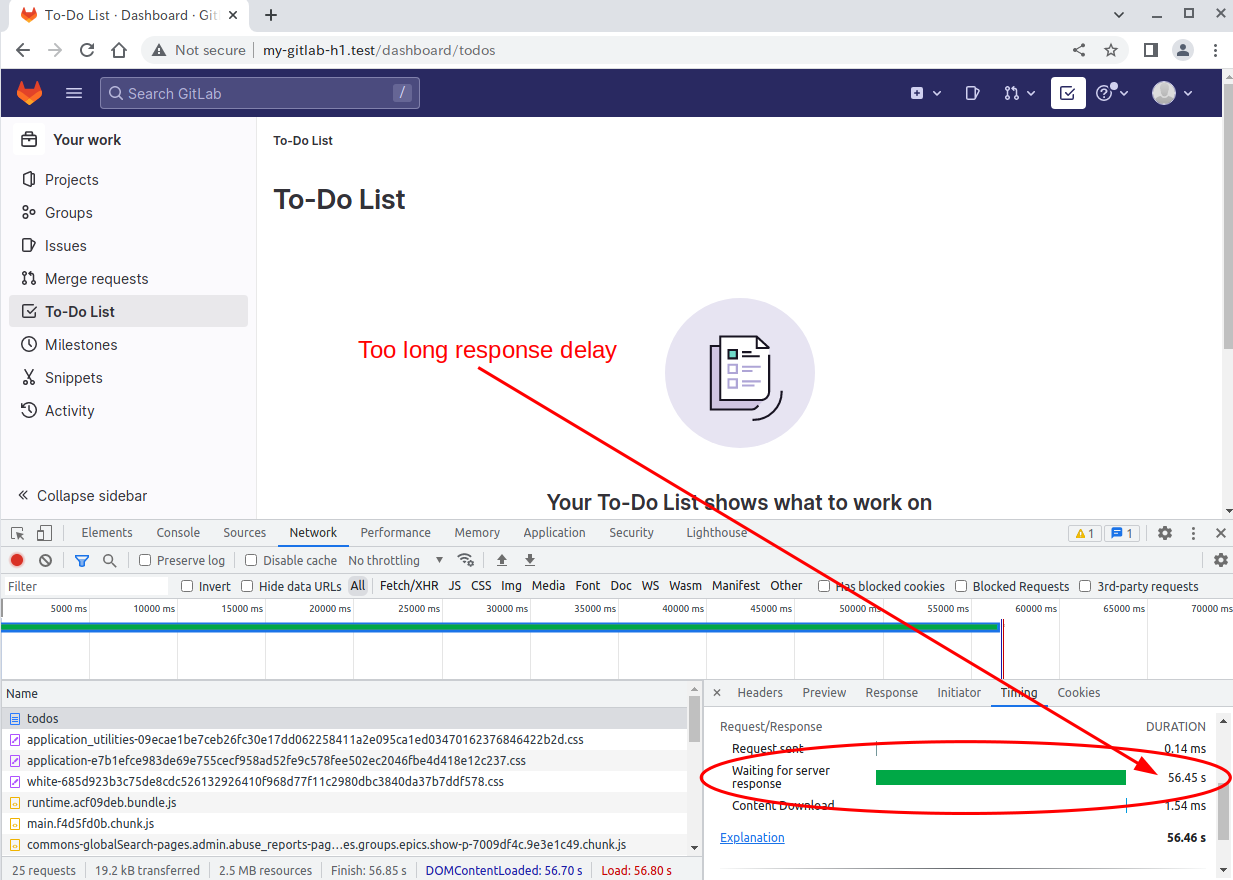Viewport: 1233px width, 880px height.
Task: Switch to the Console tab
Action: pos(178,533)
